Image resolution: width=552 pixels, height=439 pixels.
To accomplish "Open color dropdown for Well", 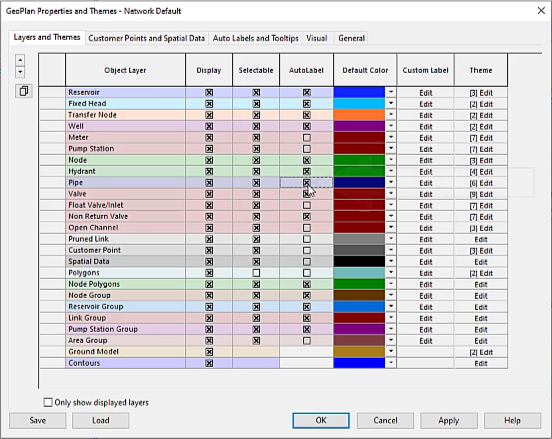I will pyautogui.click(x=391, y=126).
